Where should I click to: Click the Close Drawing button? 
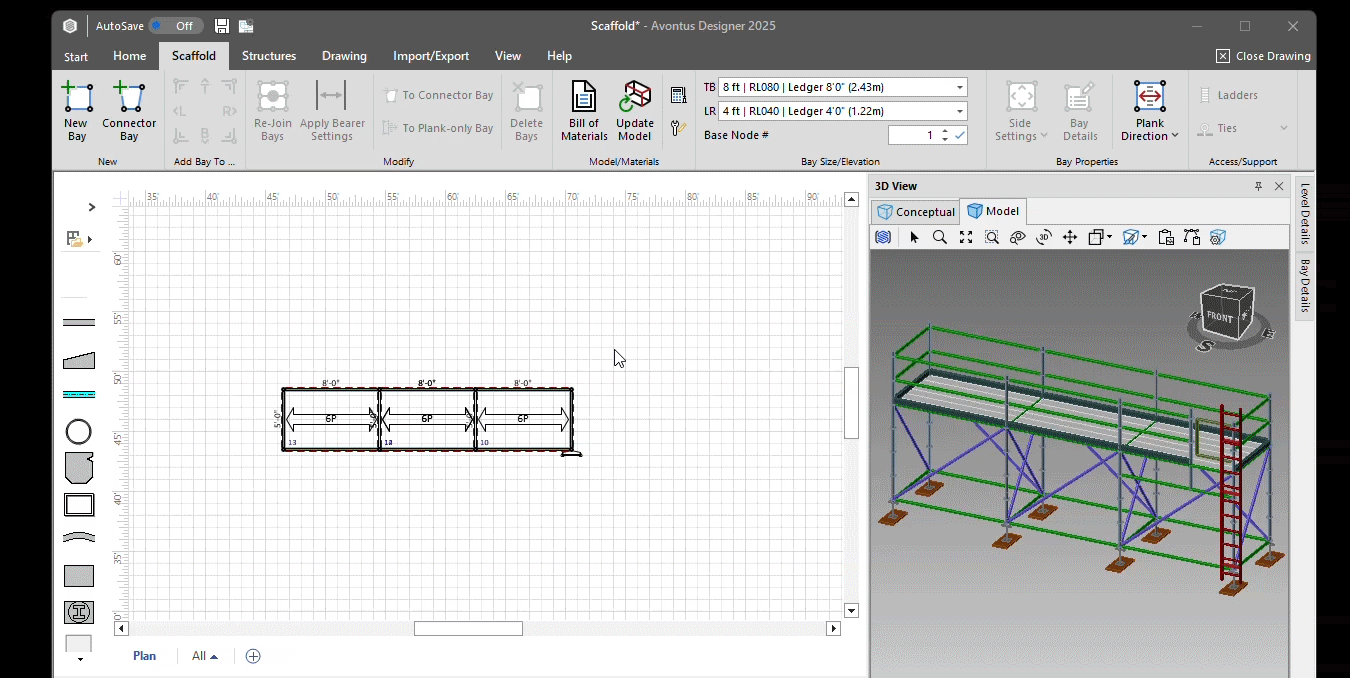tap(1263, 56)
